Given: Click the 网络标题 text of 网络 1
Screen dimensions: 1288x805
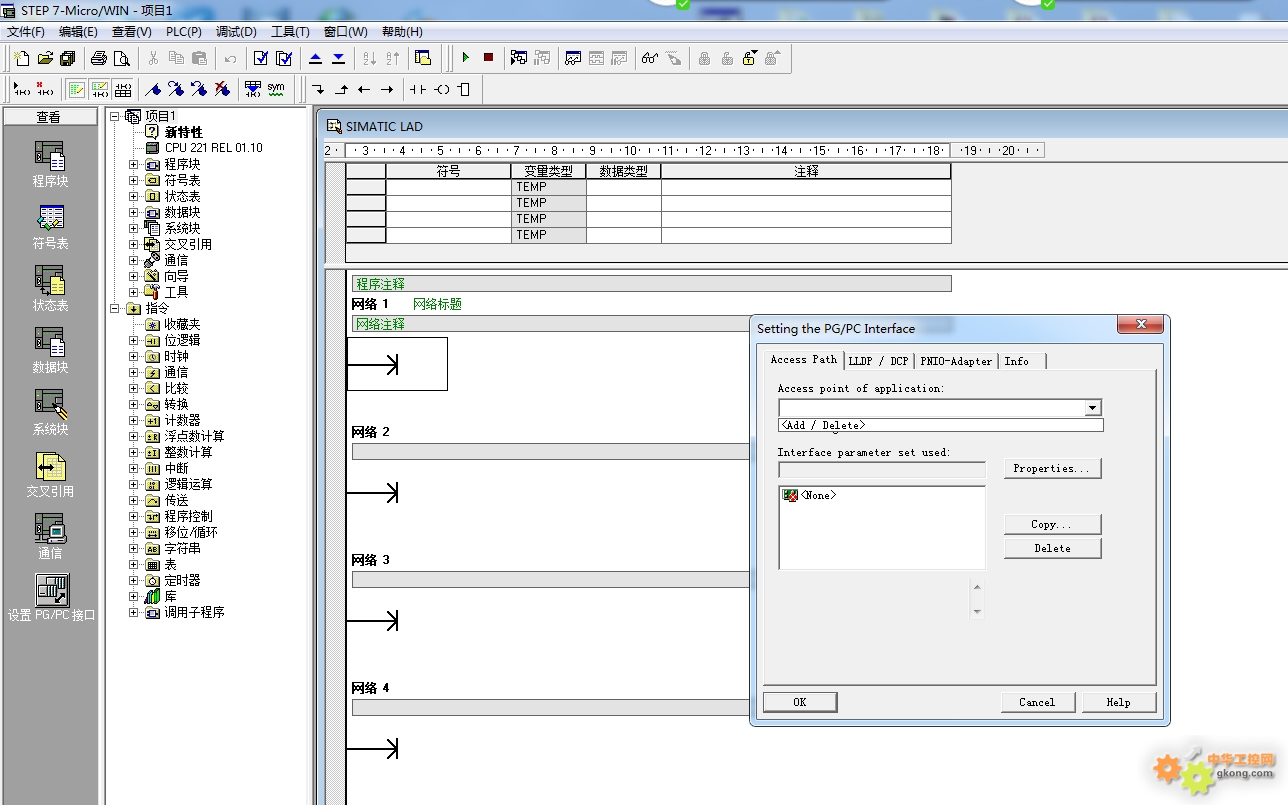Looking at the screenshot, I should pyautogui.click(x=437, y=304).
